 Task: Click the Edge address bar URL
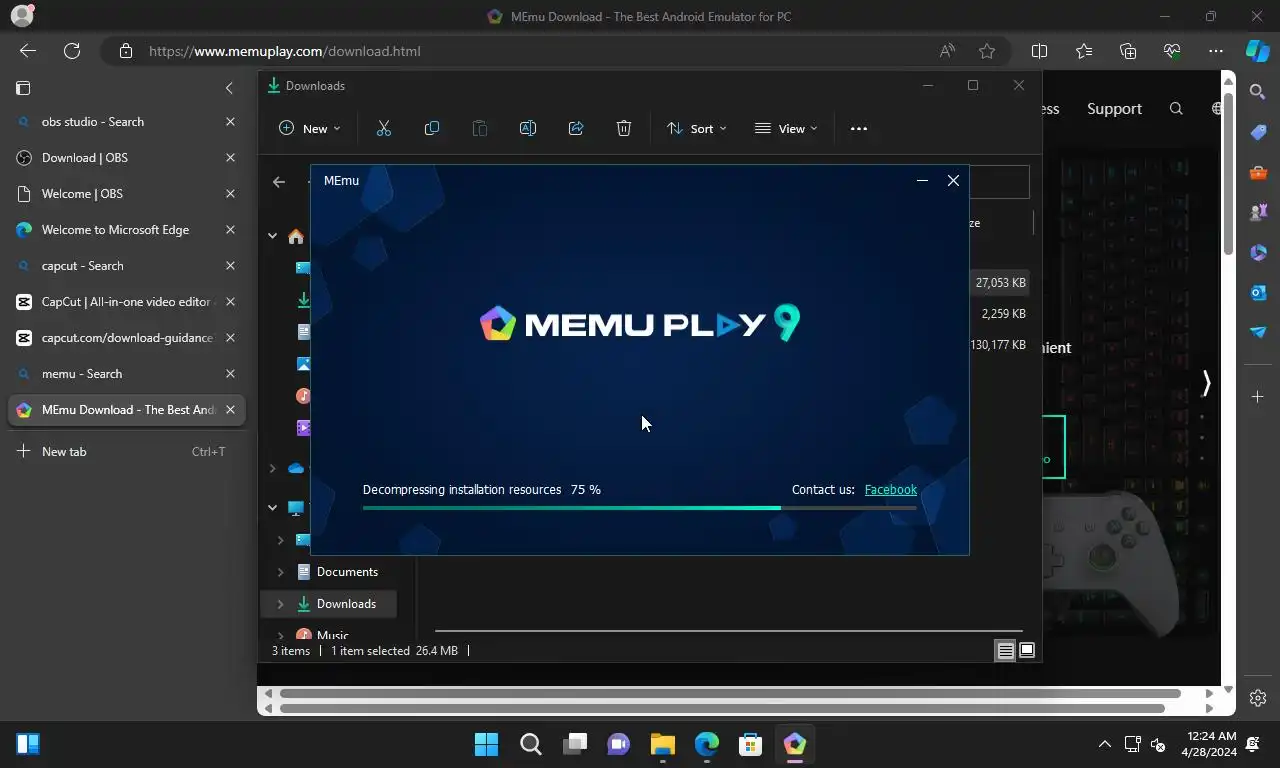(x=284, y=51)
